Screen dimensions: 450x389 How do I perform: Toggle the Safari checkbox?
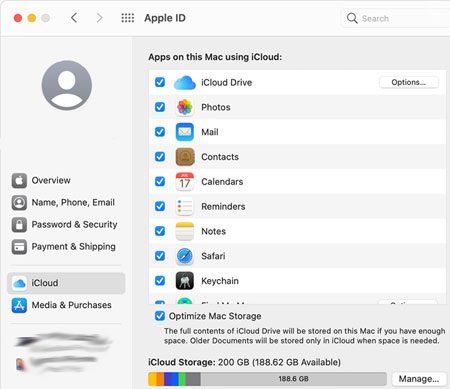160,256
